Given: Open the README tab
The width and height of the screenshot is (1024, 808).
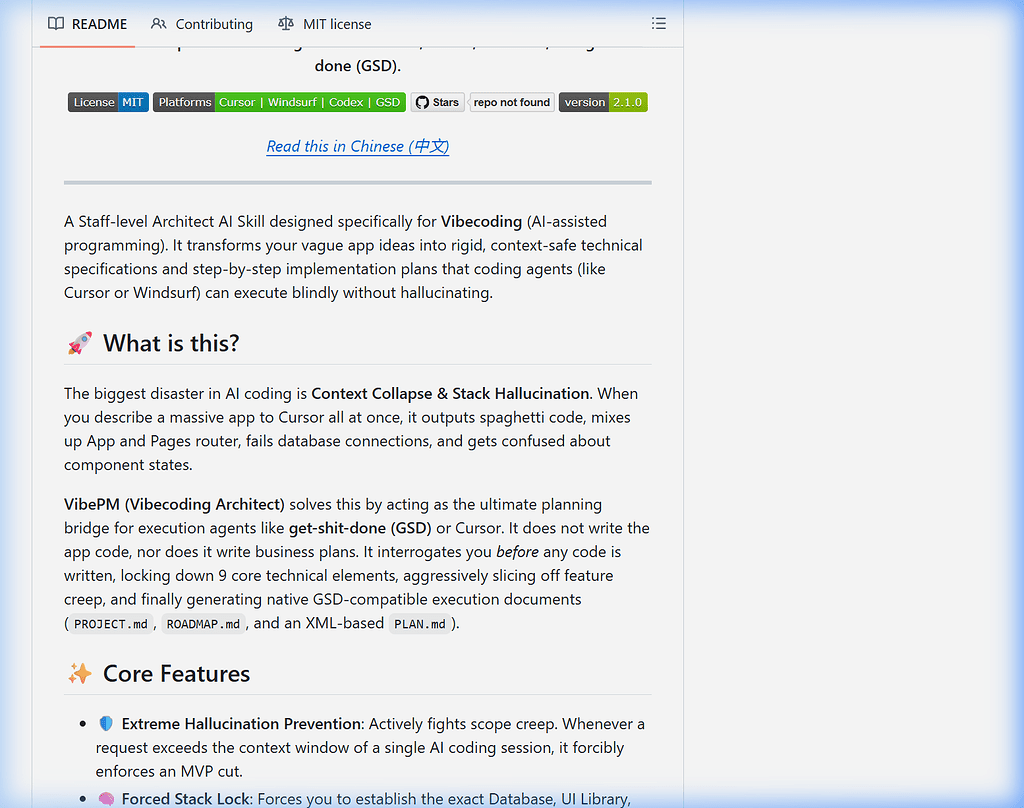Looking at the screenshot, I should click(88, 24).
